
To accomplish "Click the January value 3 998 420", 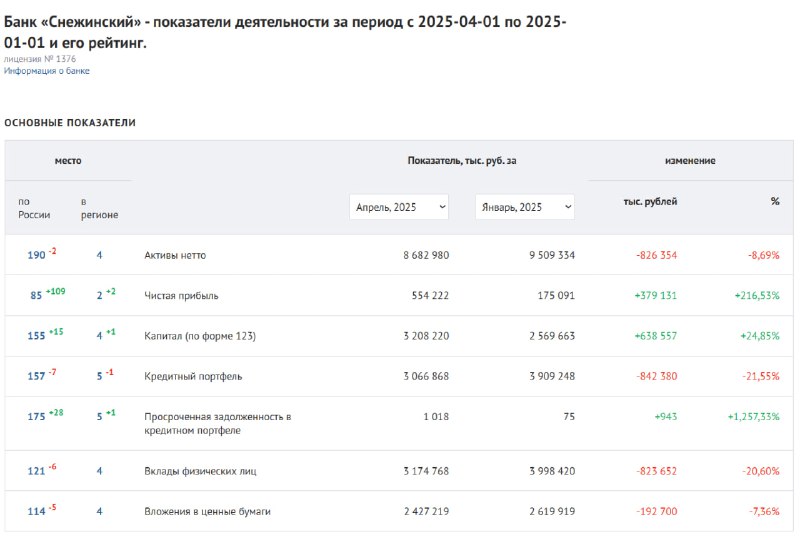I will pyautogui.click(x=552, y=471).
